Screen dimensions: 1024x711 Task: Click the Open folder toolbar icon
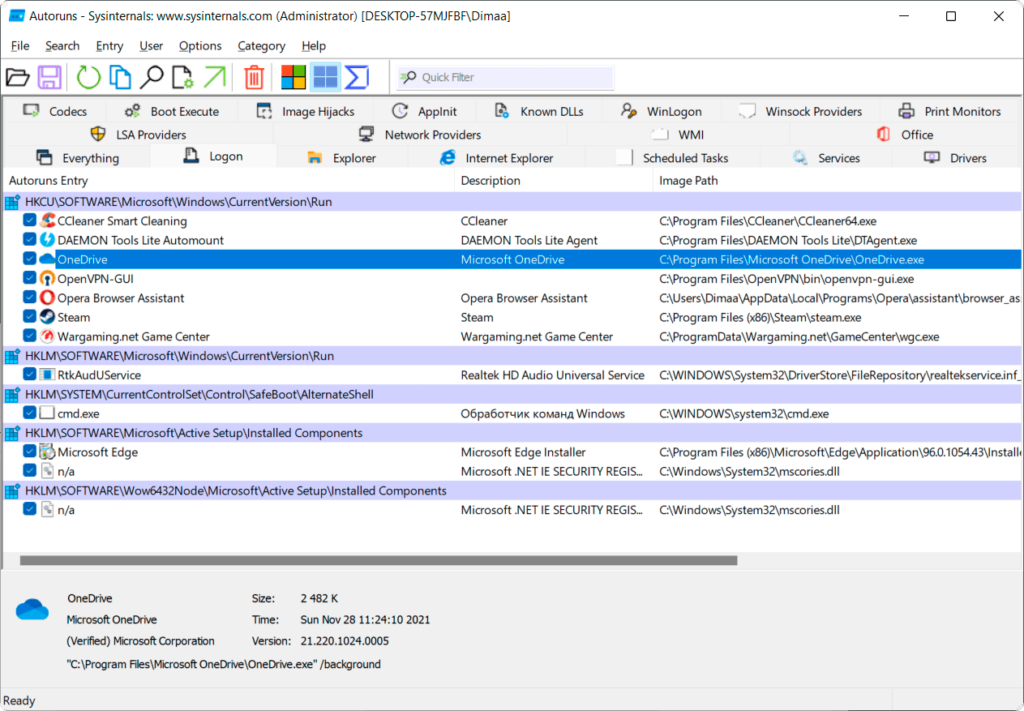pyautogui.click(x=18, y=77)
